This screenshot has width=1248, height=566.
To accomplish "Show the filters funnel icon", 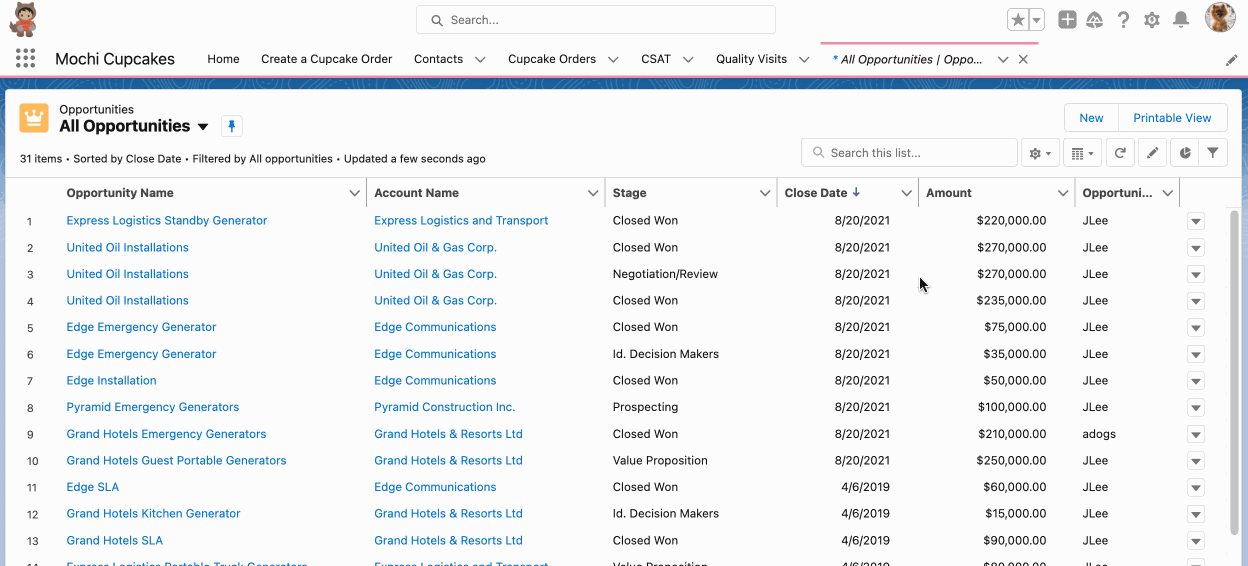I will tap(1213, 153).
